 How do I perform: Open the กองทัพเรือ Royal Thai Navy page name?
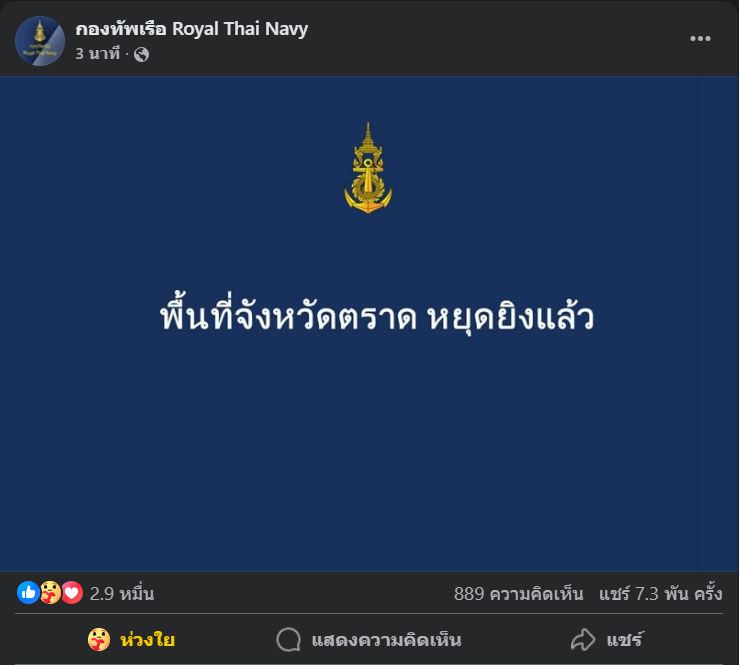coord(191,29)
